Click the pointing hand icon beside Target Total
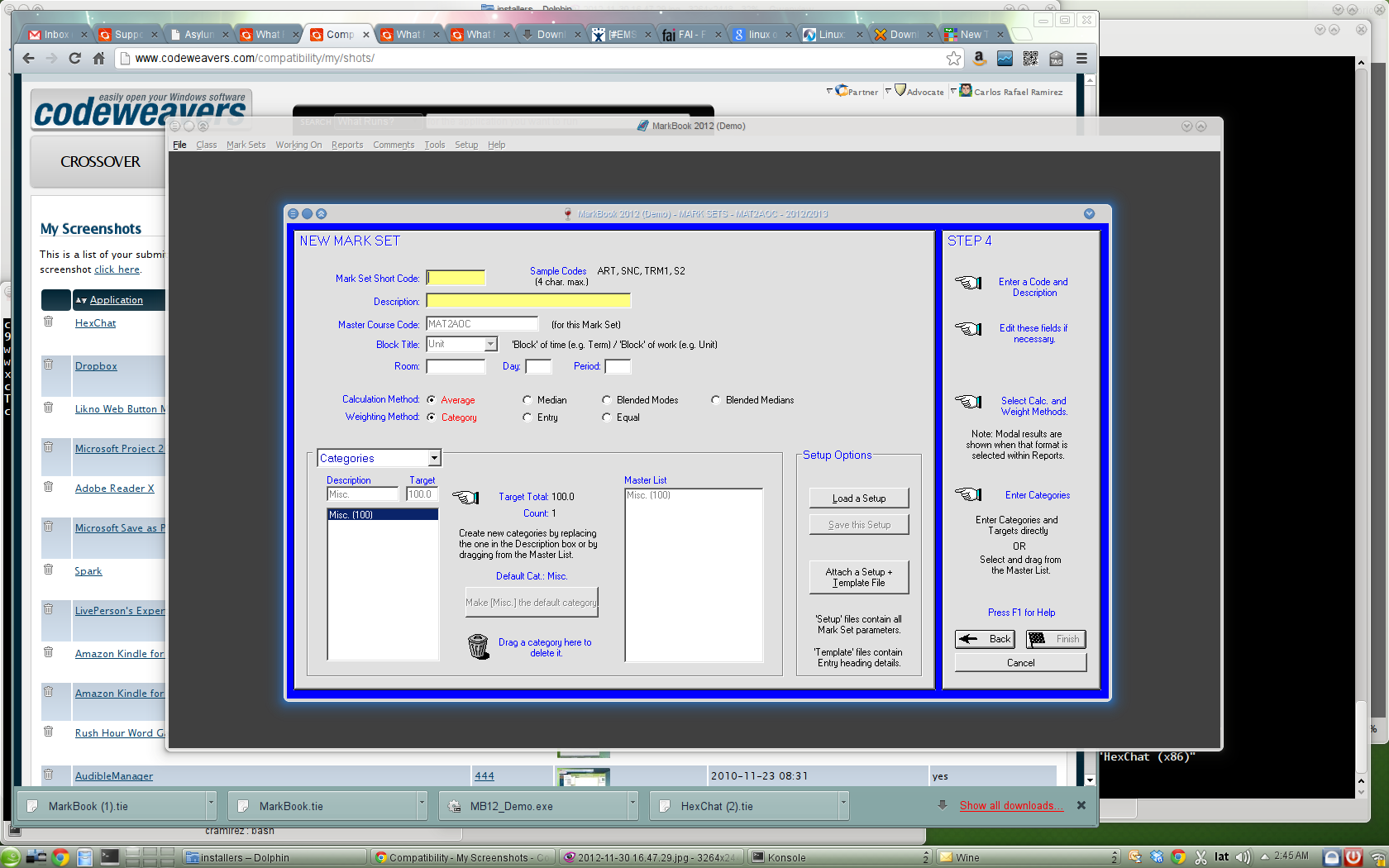 465,497
